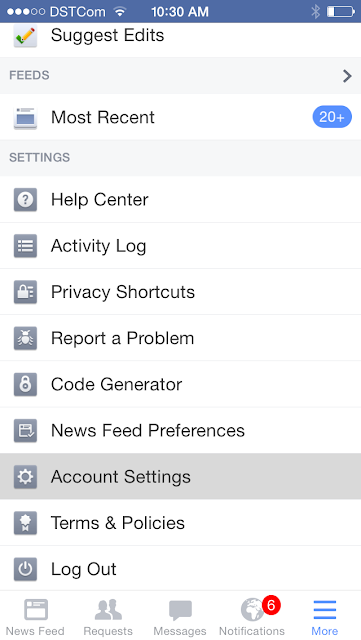361x640 pixels.
Task: Tap the Activity Log list icon
Action: 25,246
